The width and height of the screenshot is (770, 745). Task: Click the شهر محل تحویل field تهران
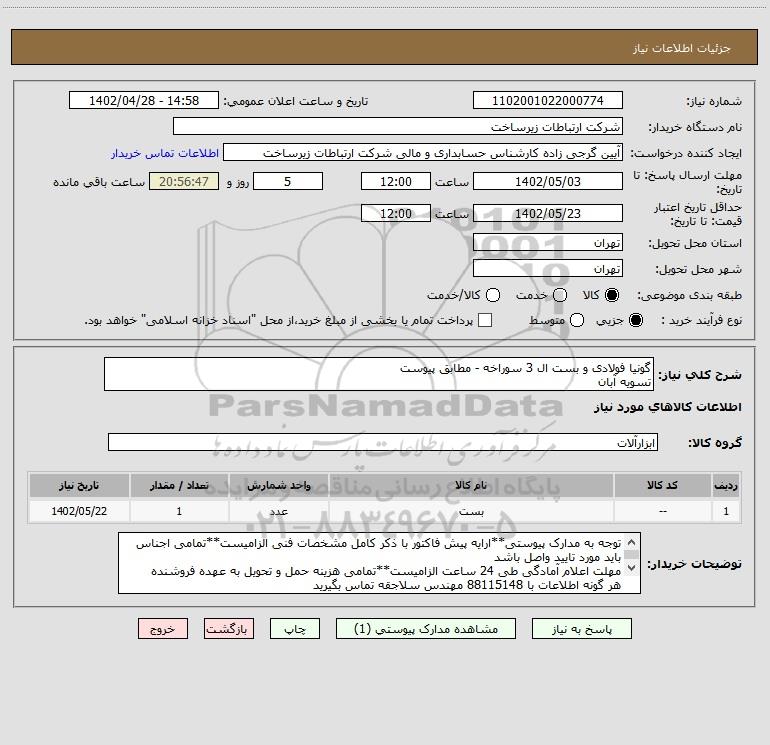548,268
